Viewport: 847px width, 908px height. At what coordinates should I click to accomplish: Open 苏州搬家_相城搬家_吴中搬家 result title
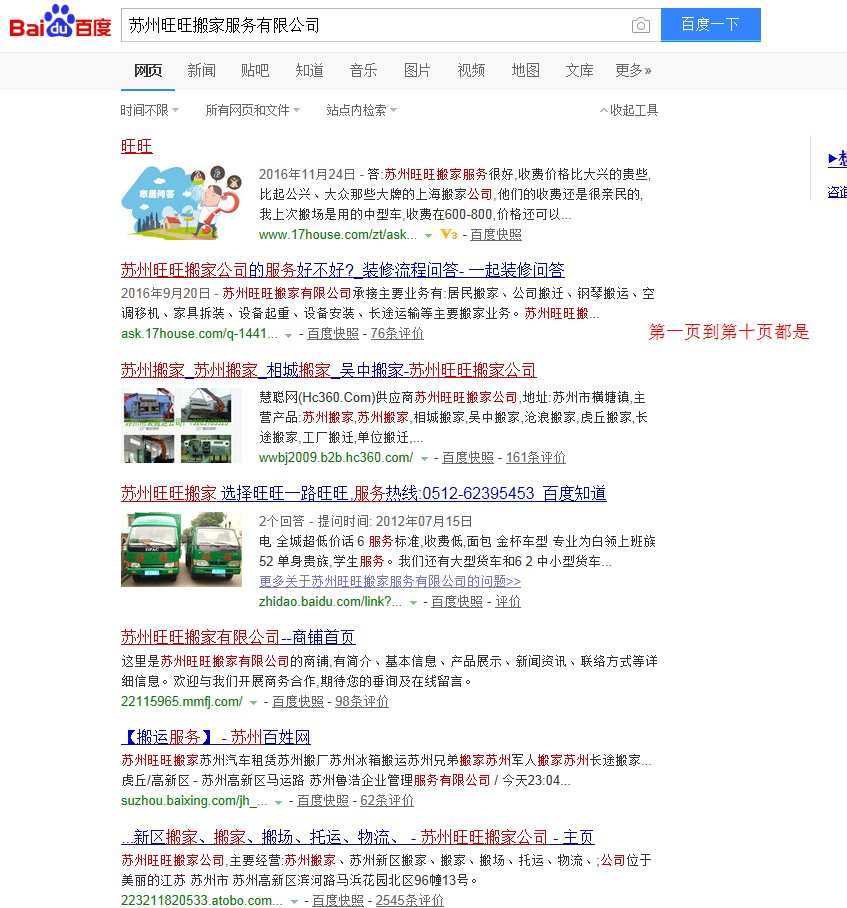[x=329, y=370]
